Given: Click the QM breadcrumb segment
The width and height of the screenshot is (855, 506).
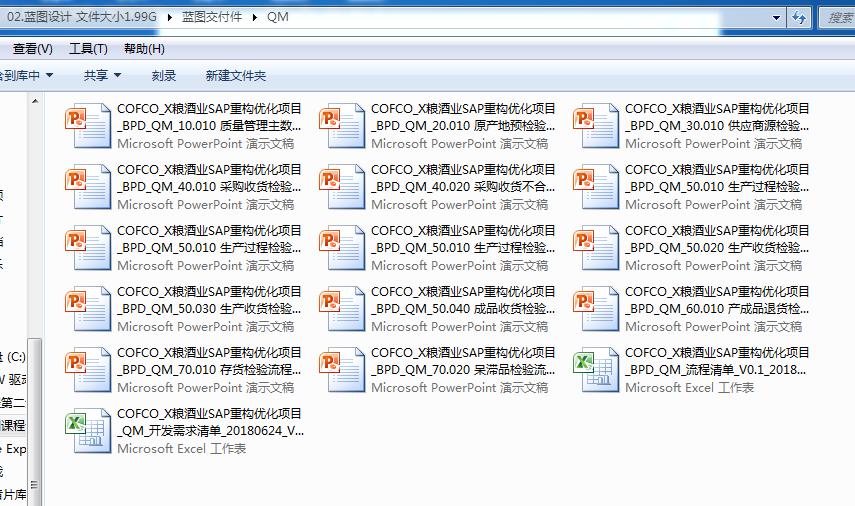Looking at the screenshot, I should [278, 17].
